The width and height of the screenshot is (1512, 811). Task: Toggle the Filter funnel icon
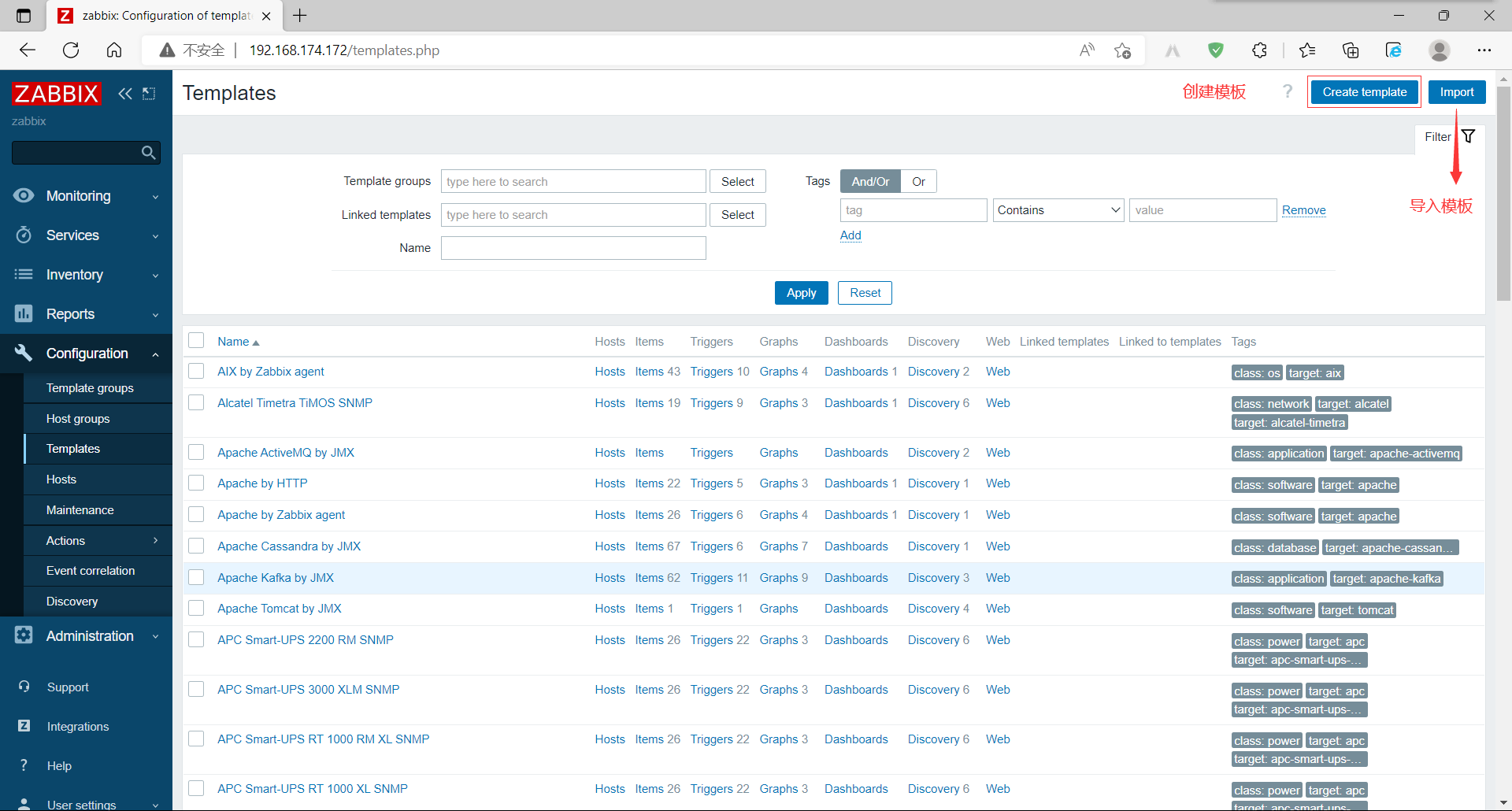1469,136
